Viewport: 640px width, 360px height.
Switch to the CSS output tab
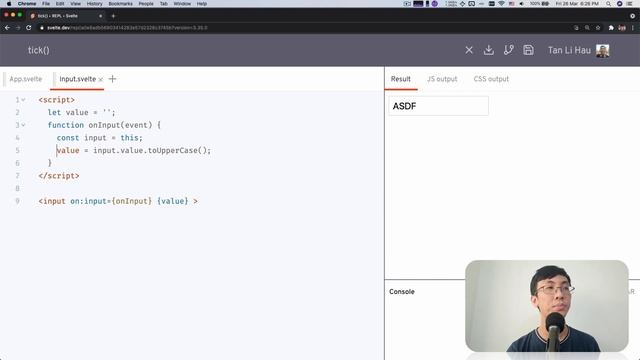[x=491, y=79]
